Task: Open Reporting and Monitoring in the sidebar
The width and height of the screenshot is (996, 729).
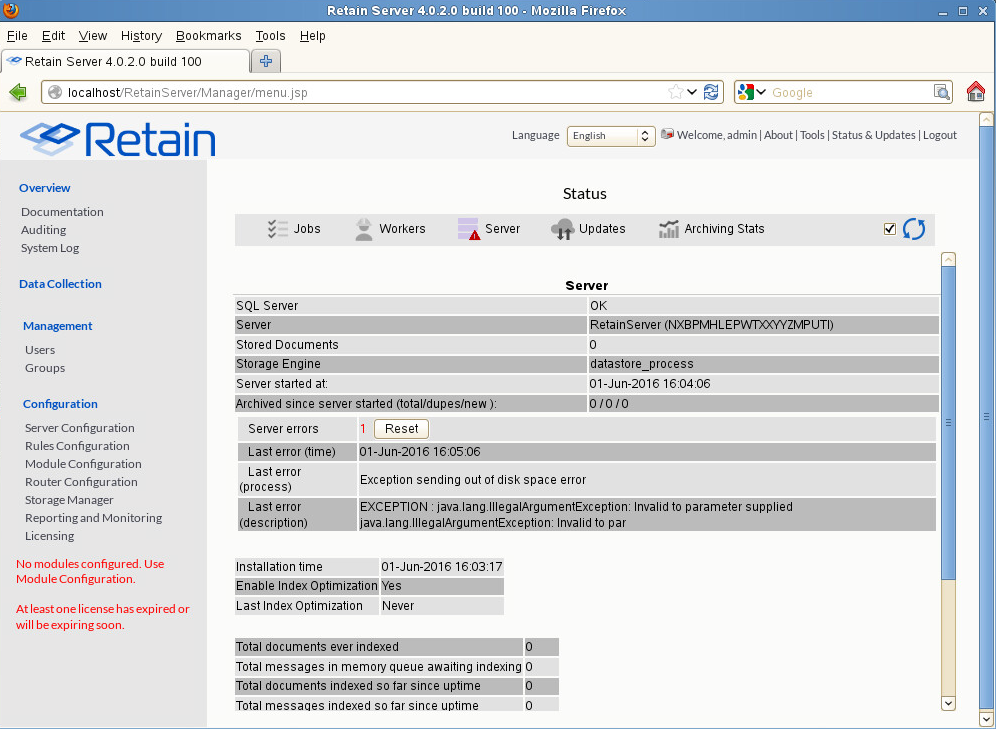Action: coord(93,518)
